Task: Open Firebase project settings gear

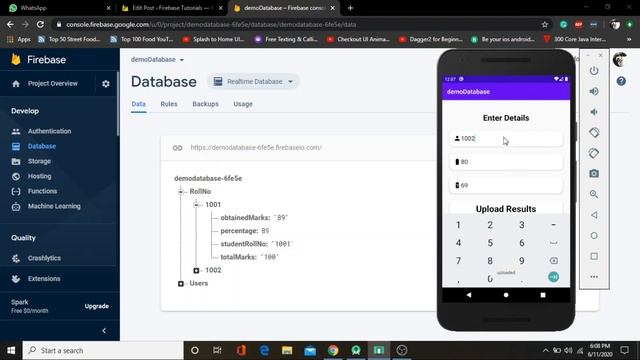Action: [x=106, y=84]
